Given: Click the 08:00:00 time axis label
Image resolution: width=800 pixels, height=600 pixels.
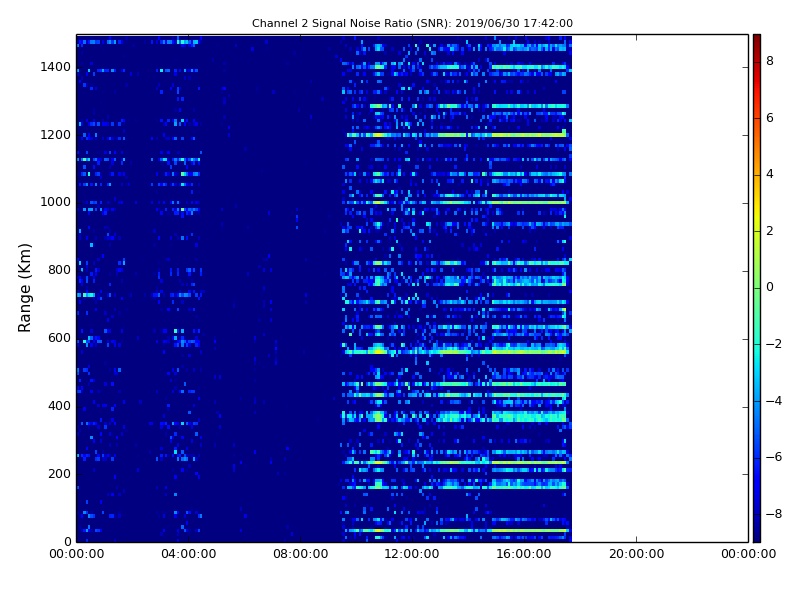Looking at the screenshot, I should tap(301, 554).
